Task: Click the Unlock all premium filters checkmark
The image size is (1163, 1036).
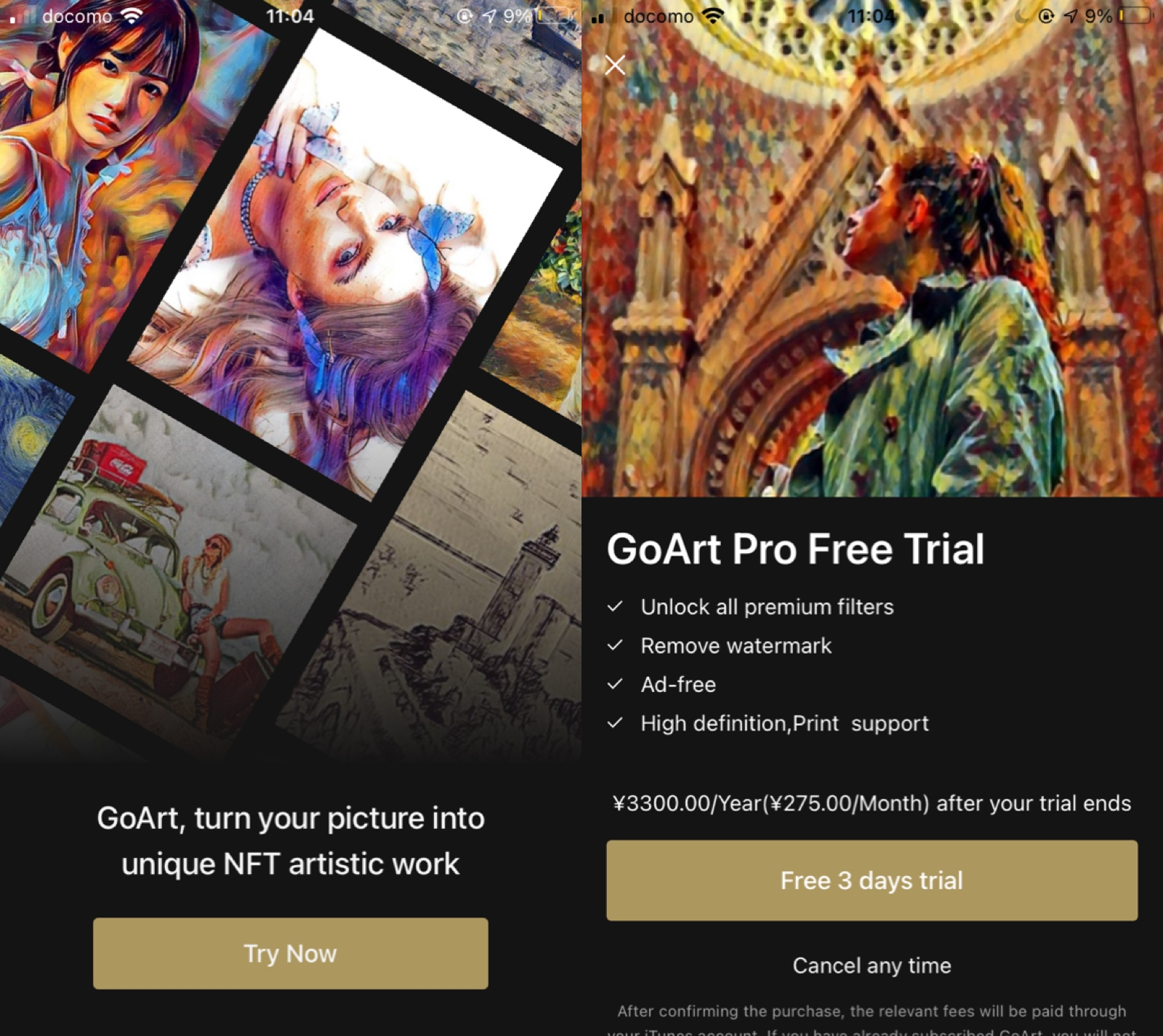Action: point(615,606)
